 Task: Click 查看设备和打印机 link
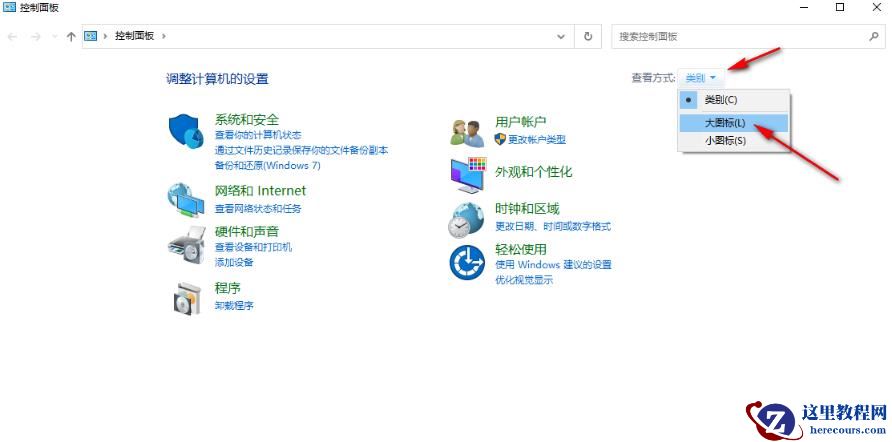(253, 247)
